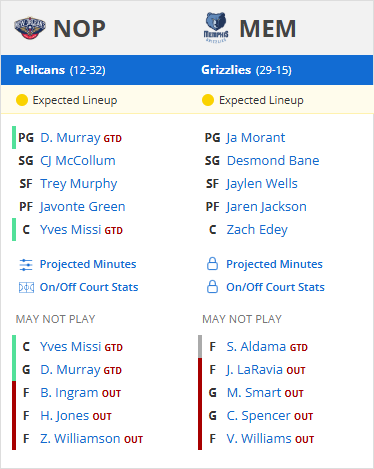The height and width of the screenshot is (469, 374).
Task: Click the sliders icon beside Pelicans Projected Minutes
Action: 26,265
